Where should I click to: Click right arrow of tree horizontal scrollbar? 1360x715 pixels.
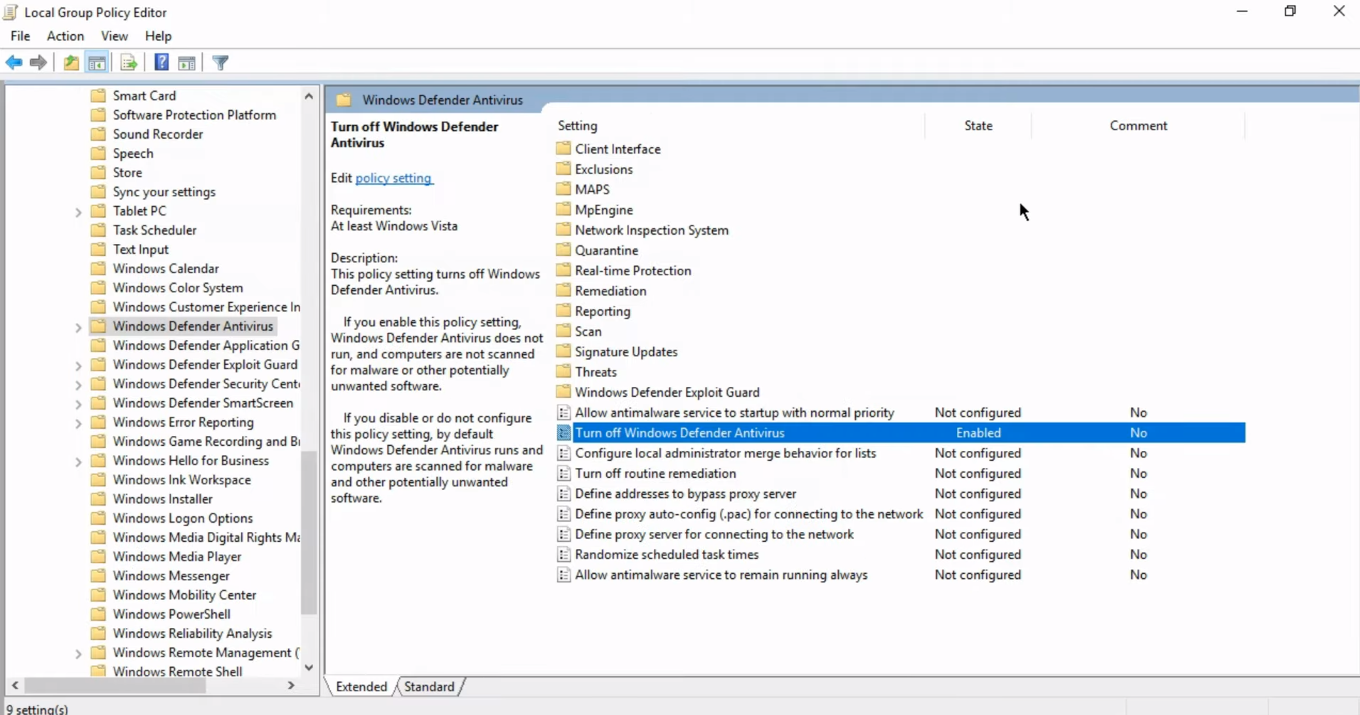point(291,685)
